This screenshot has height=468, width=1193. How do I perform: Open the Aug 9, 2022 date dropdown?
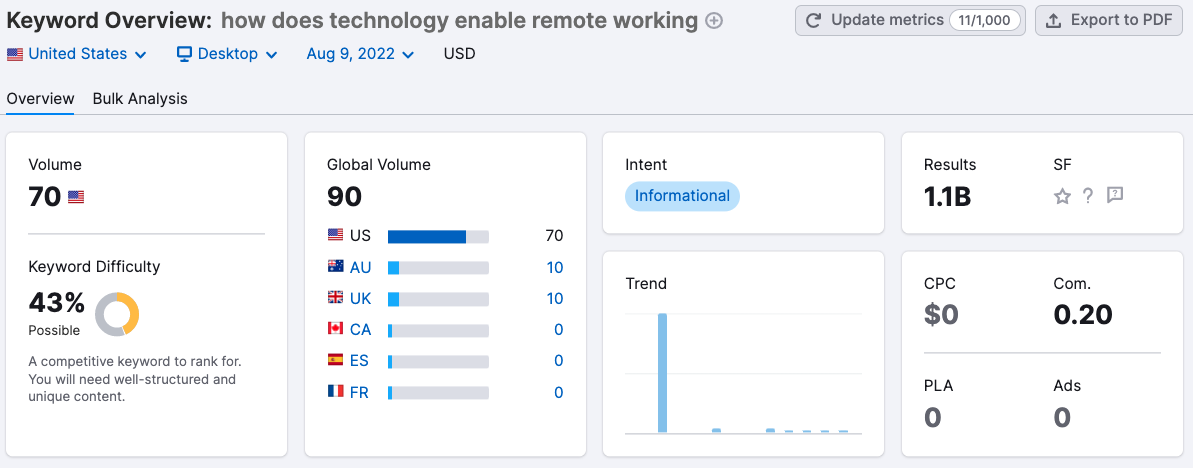[x=360, y=54]
